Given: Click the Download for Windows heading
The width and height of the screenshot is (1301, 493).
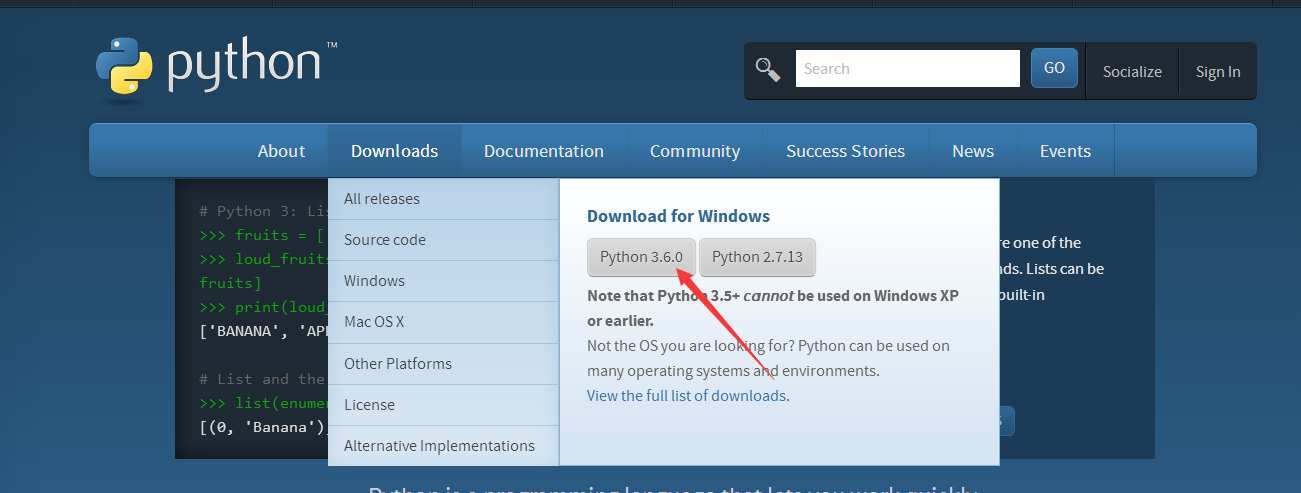Looking at the screenshot, I should point(678,216).
